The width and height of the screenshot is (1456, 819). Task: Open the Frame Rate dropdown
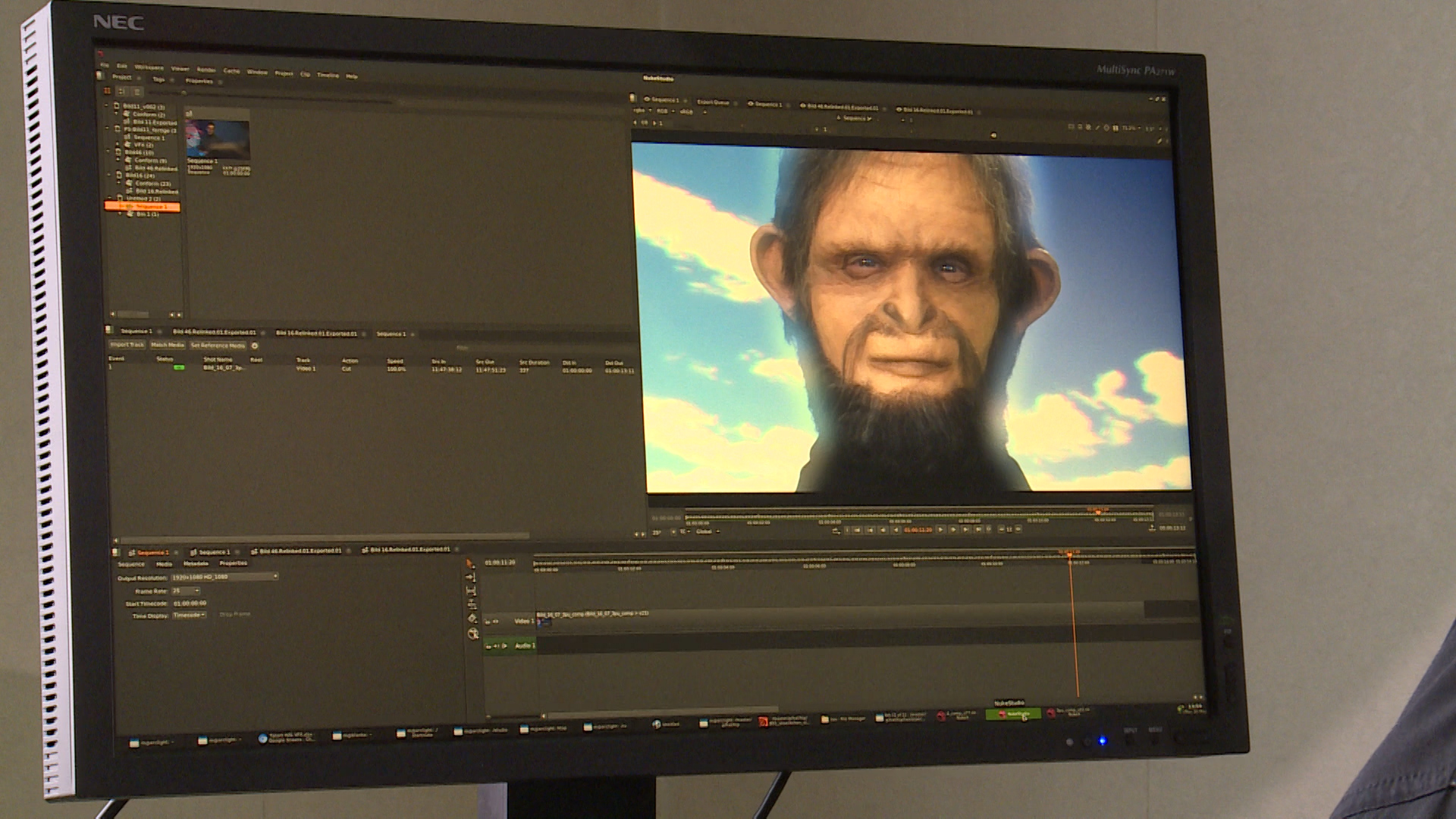click(x=186, y=591)
